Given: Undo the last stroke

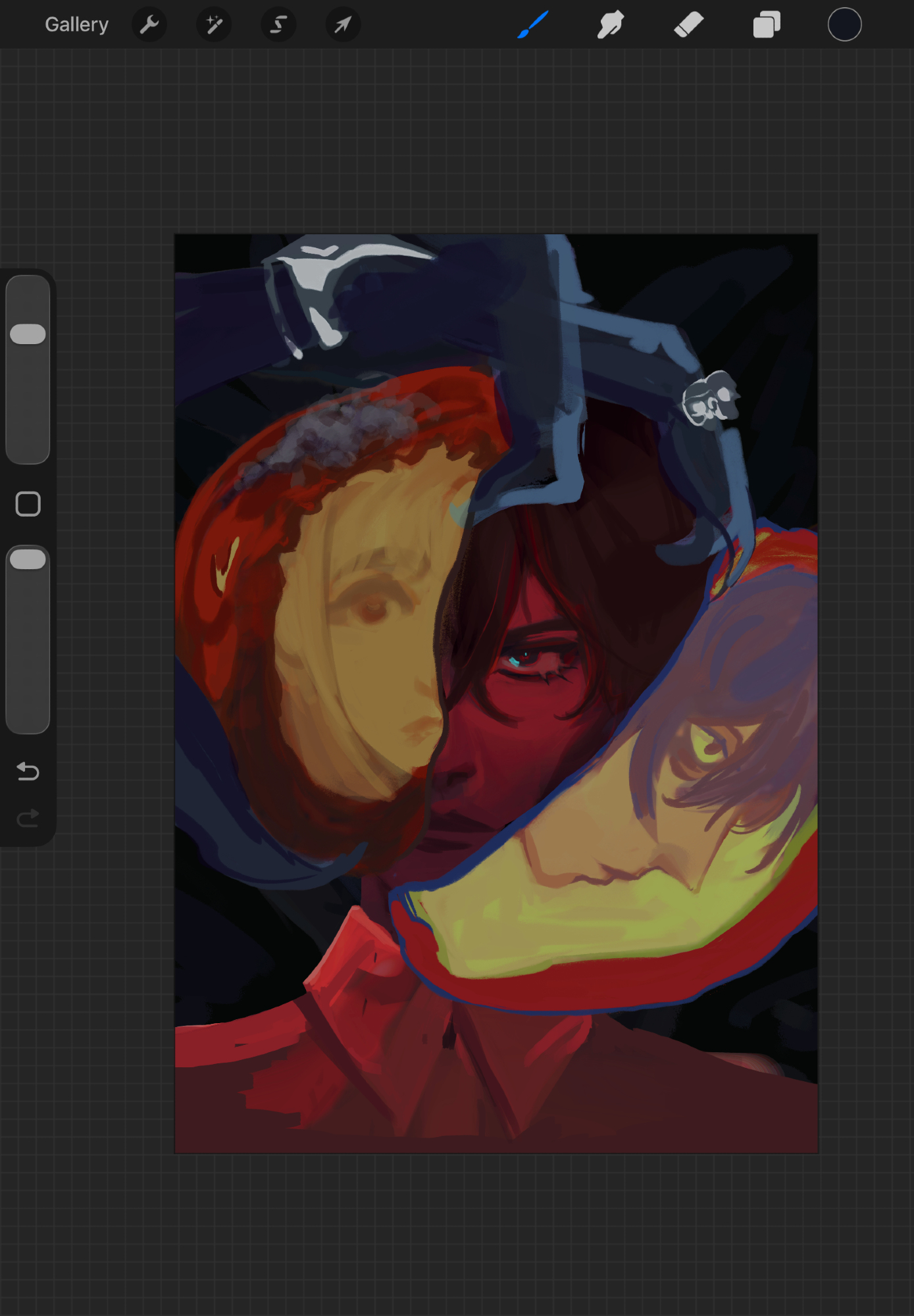Looking at the screenshot, I should tap(28, 771).
